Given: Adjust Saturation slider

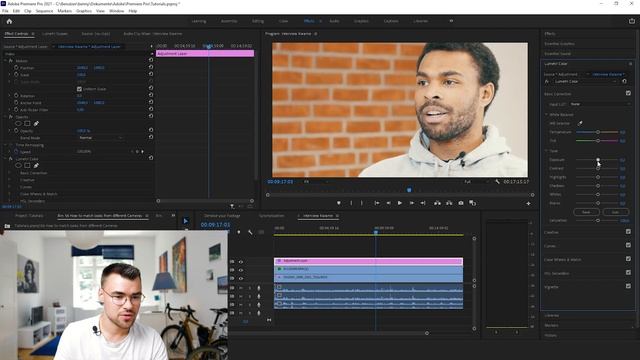Looking at the screenshot, I should click(x=598, y=220).
